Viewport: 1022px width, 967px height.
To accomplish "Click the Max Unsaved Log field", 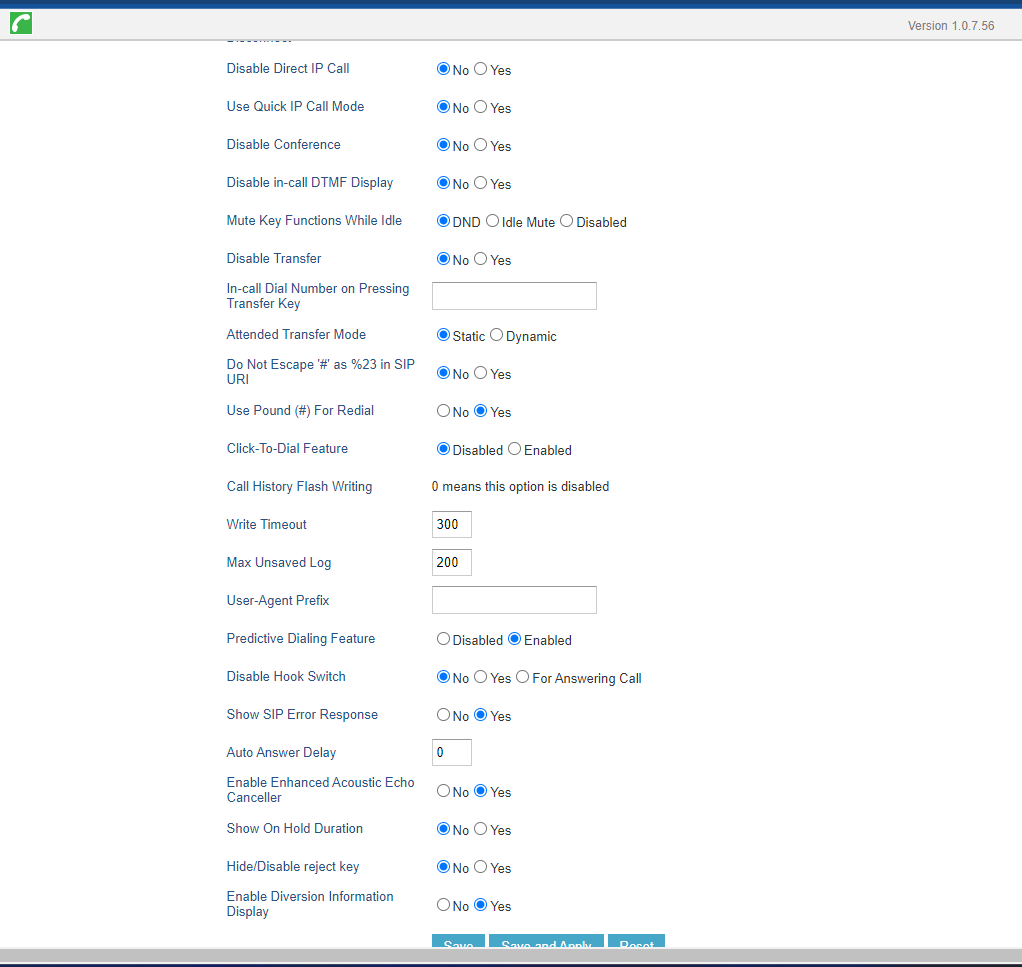I will click(452, 562).
